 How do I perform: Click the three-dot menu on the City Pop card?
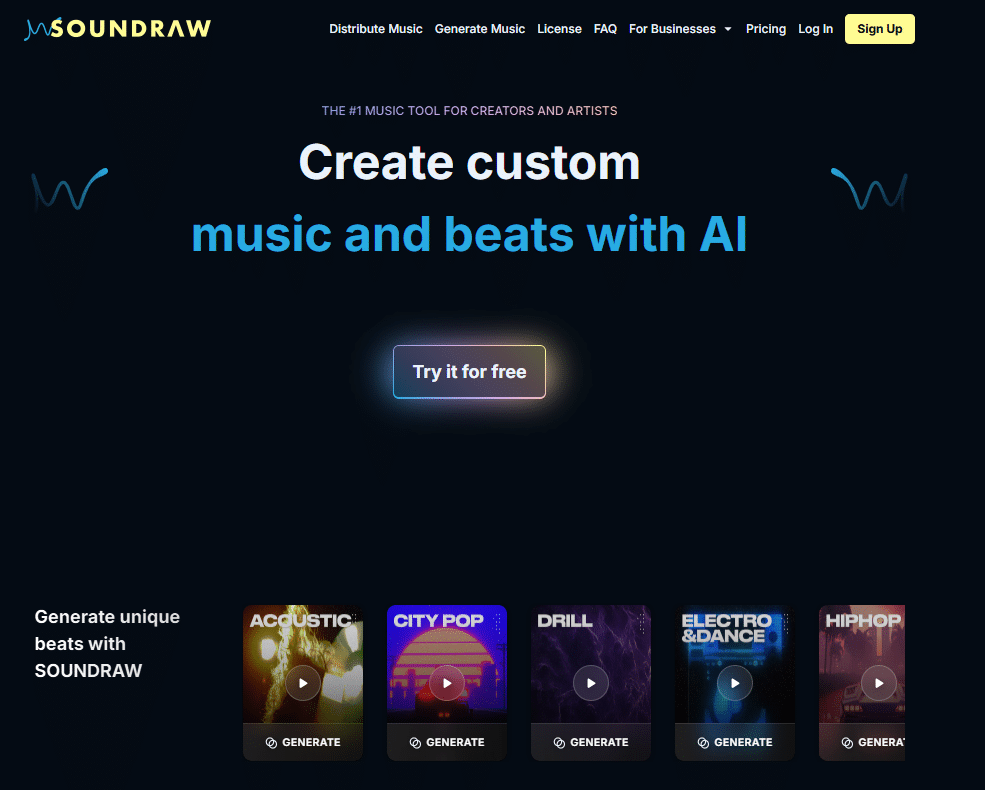pos(498,623)
